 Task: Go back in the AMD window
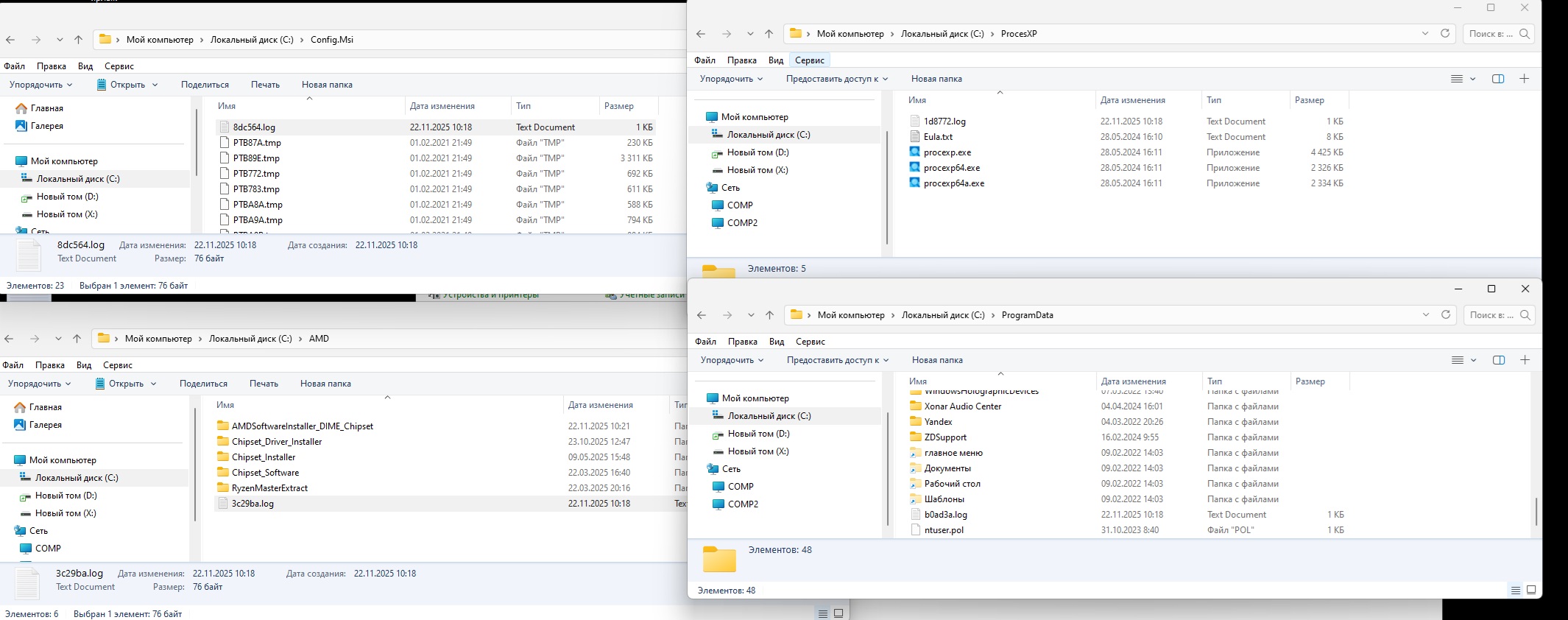point(10,339)
